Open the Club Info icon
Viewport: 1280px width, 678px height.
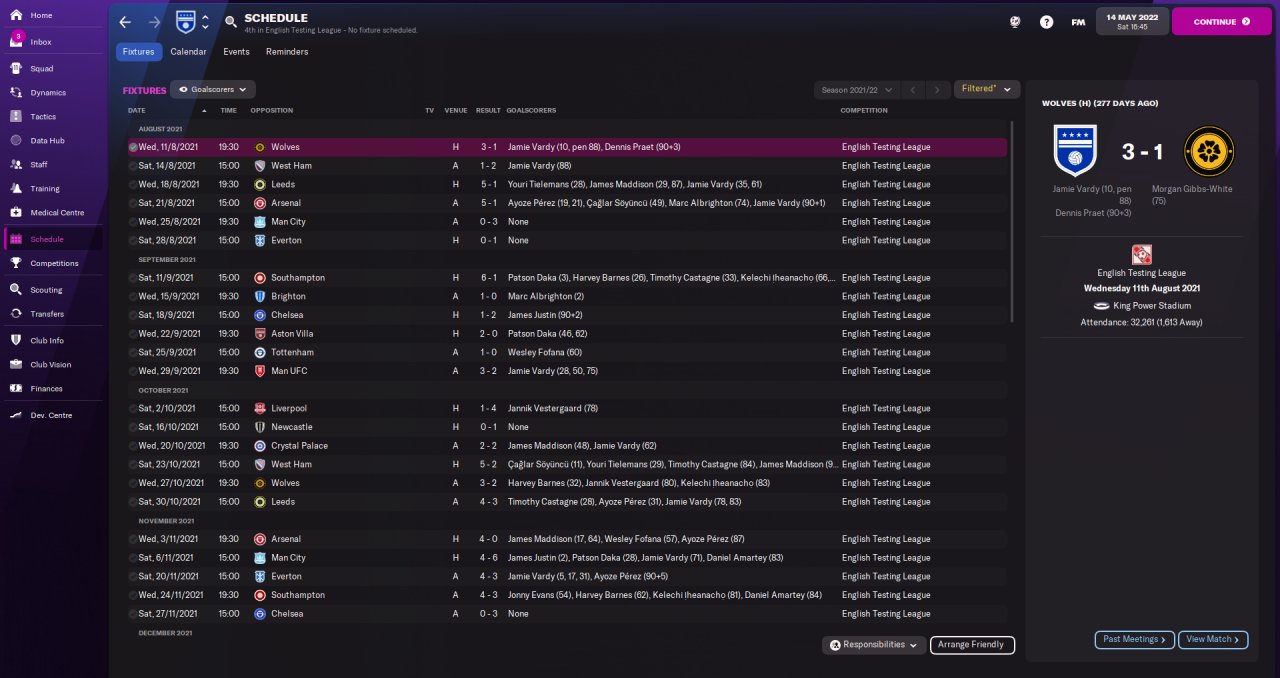(16, 341)
